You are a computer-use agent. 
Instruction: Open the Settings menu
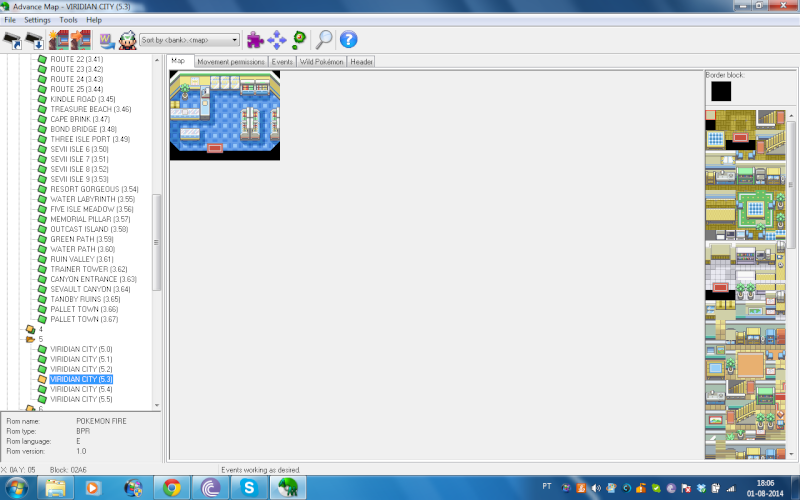click(37, 20)
